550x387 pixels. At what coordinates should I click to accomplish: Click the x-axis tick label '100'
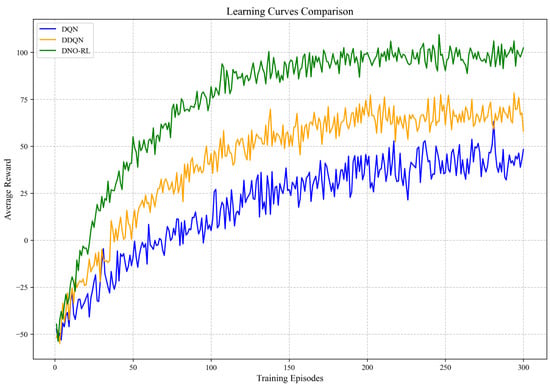point(211,367)
